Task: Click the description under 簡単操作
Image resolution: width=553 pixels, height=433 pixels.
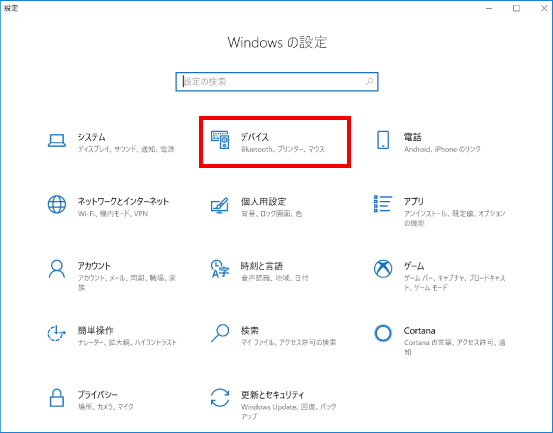Action: (127, 342)
